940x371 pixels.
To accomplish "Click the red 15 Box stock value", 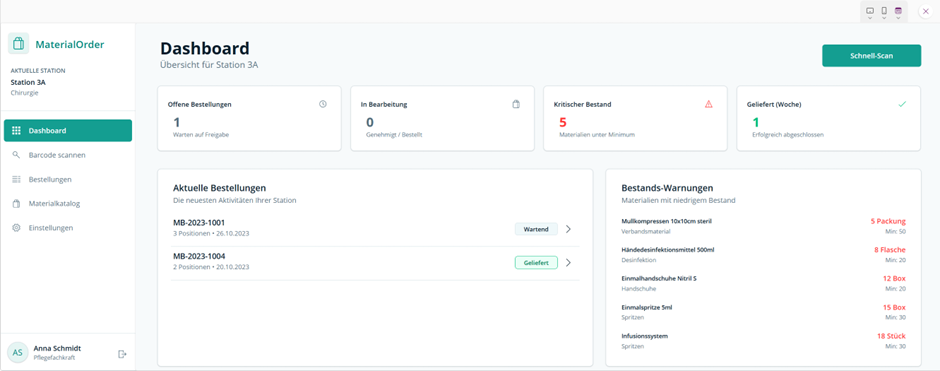I will 894,307.
